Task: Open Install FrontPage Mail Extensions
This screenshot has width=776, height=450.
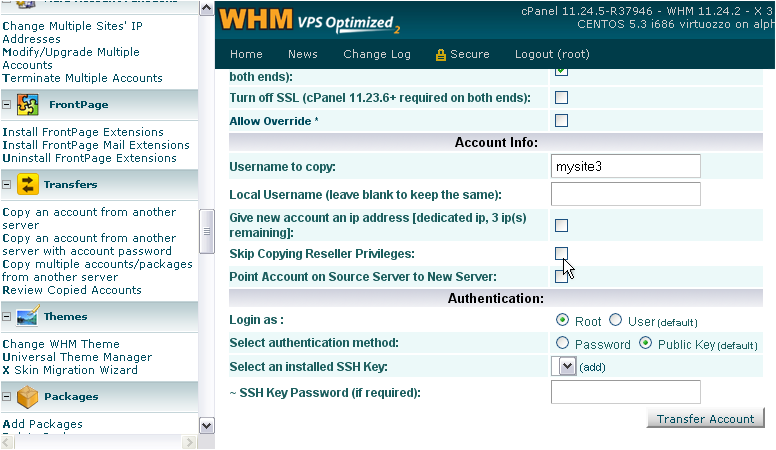Action: click(x=96, y=145)
